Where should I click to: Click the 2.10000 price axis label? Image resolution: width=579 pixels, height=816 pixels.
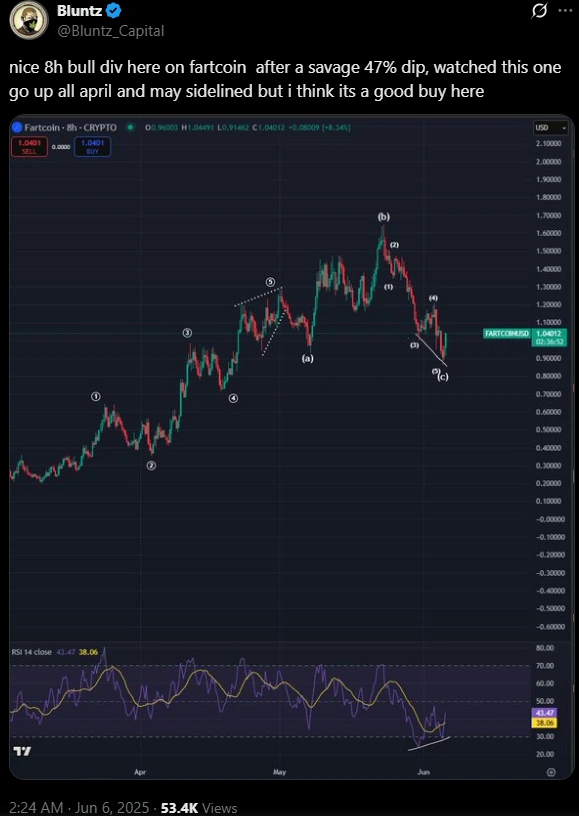pos(549,144)
